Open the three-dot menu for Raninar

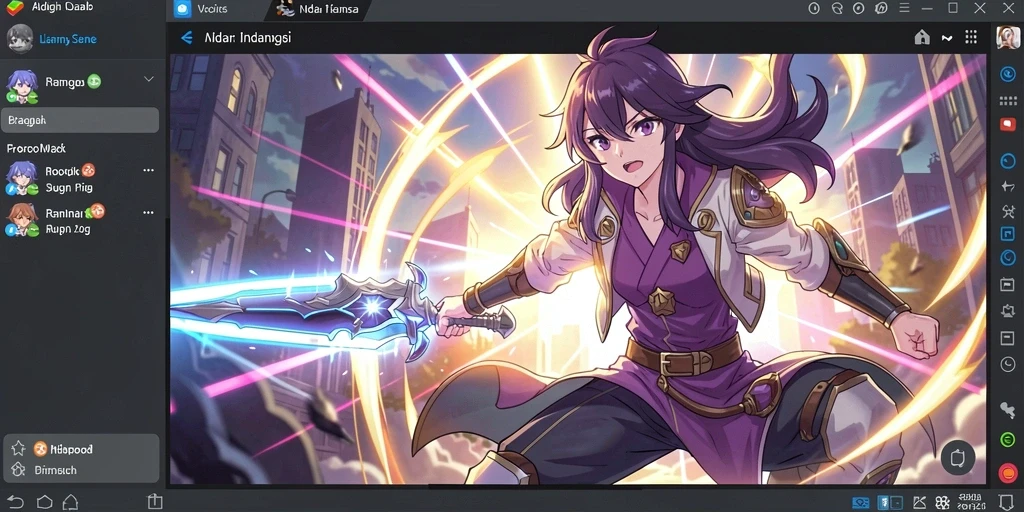pyautogui.click(x=148, y=213)
